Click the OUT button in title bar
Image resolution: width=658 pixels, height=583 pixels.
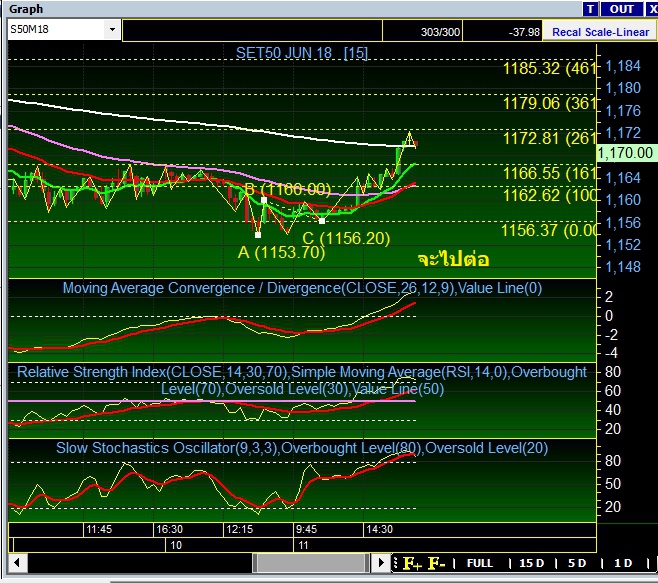621,9
